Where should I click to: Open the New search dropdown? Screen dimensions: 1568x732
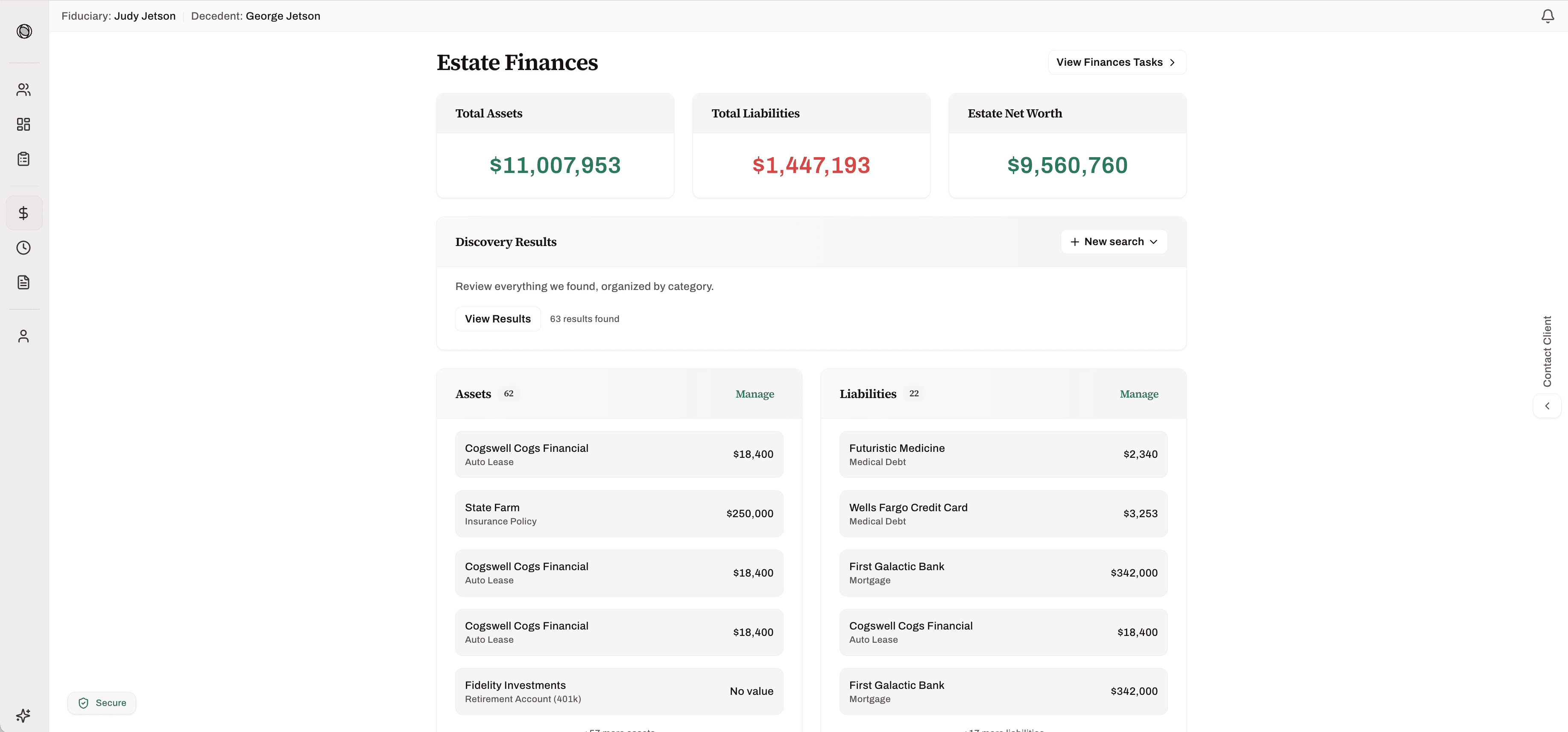tap(1113, 242)
